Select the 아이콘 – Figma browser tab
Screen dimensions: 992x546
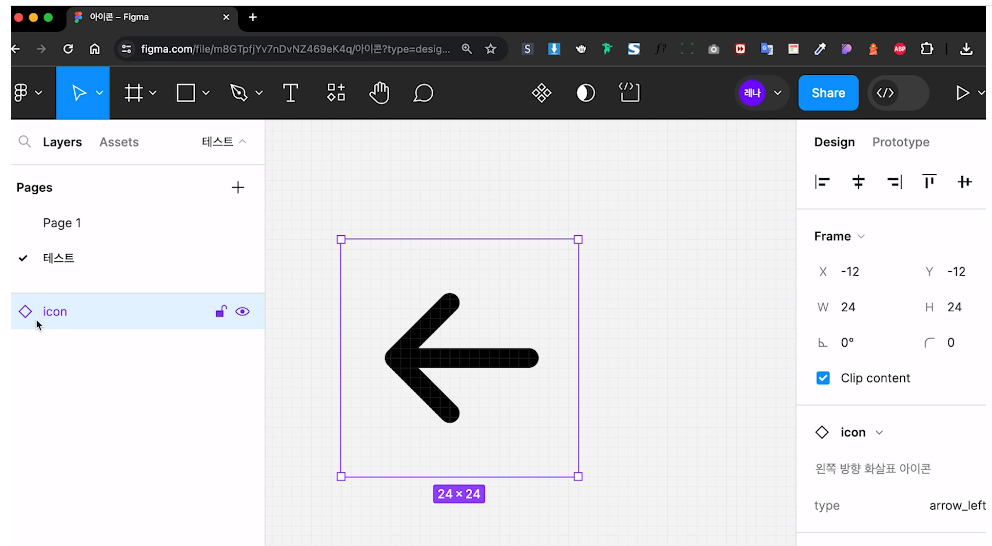152,17
